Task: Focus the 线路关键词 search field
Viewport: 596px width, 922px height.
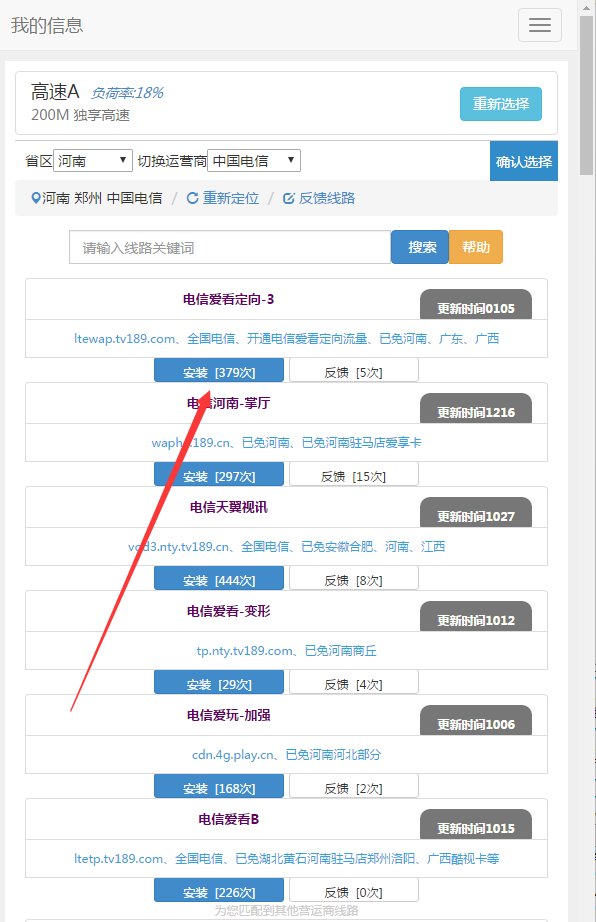Action: click(230, 248)
